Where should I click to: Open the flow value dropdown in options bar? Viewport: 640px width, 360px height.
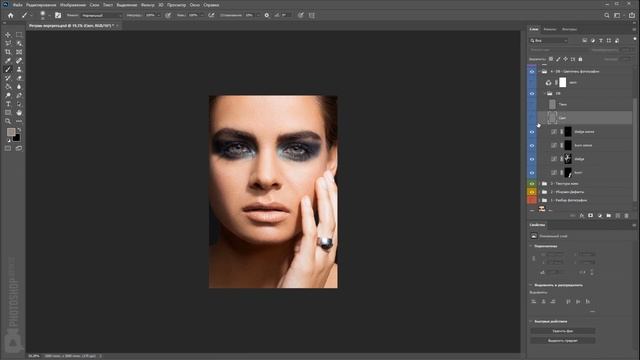201,16
